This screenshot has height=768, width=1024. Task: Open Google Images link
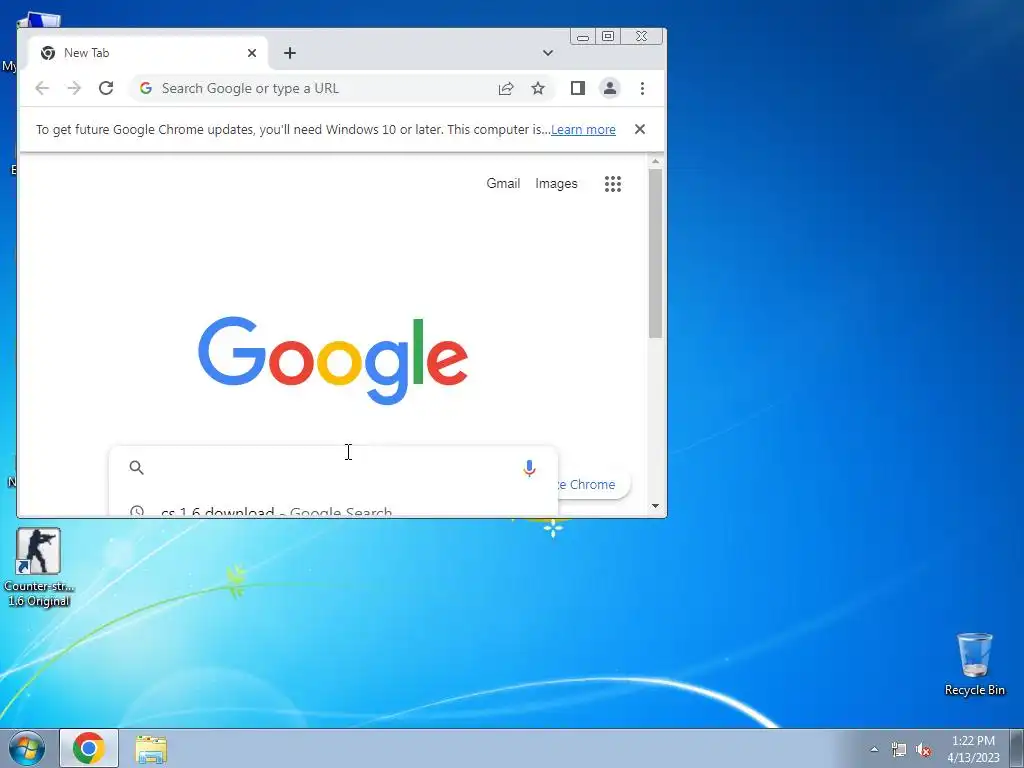(556, 184)
